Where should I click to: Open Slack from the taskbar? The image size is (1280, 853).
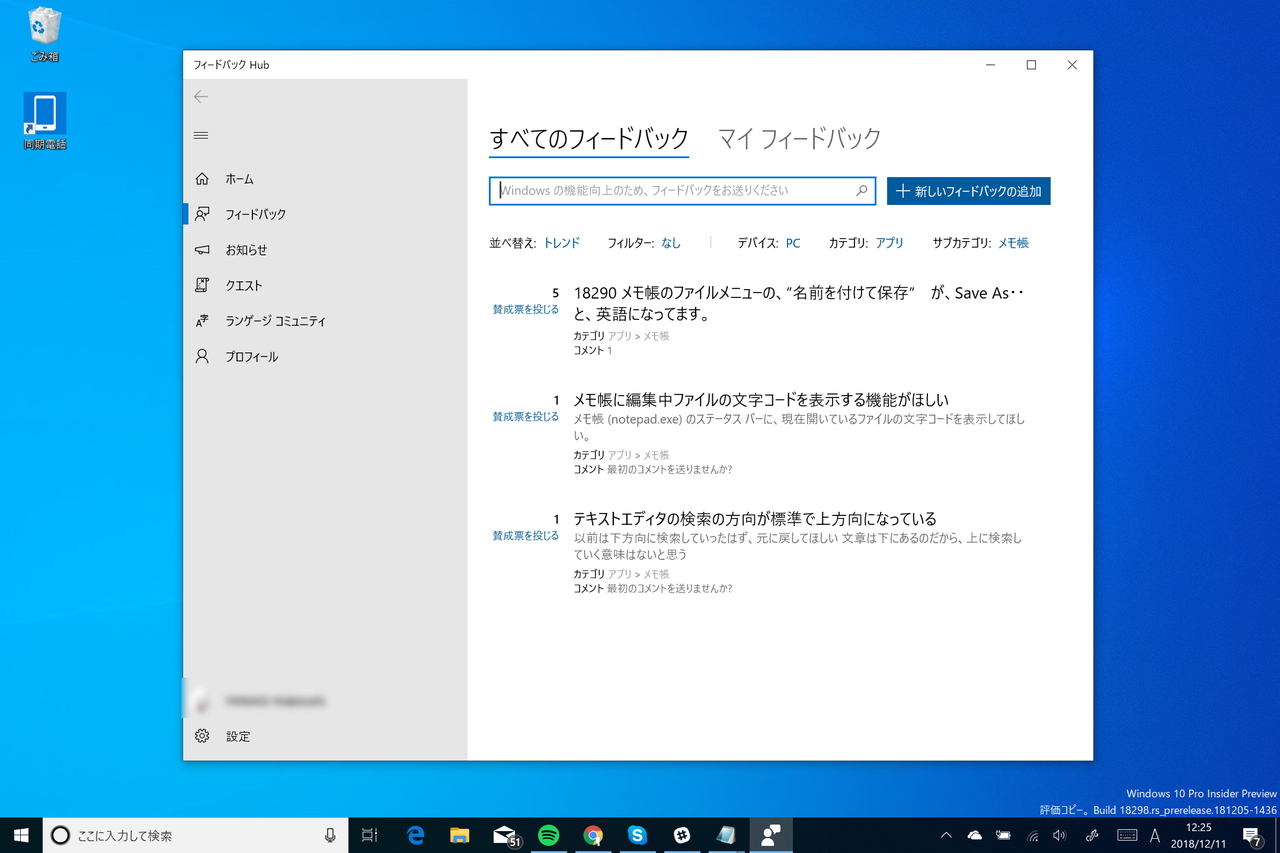tap(682, 835)
